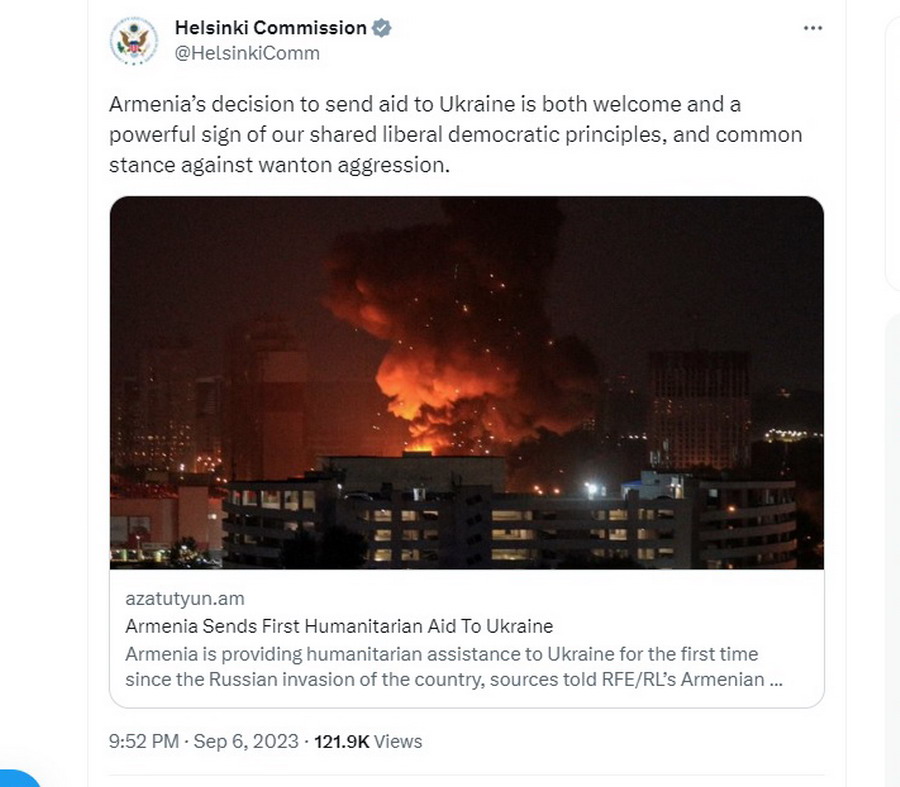This screenshot has width=900, height=787.
Task: Click the Helsinki Commission display name
Action: [270, 28]
